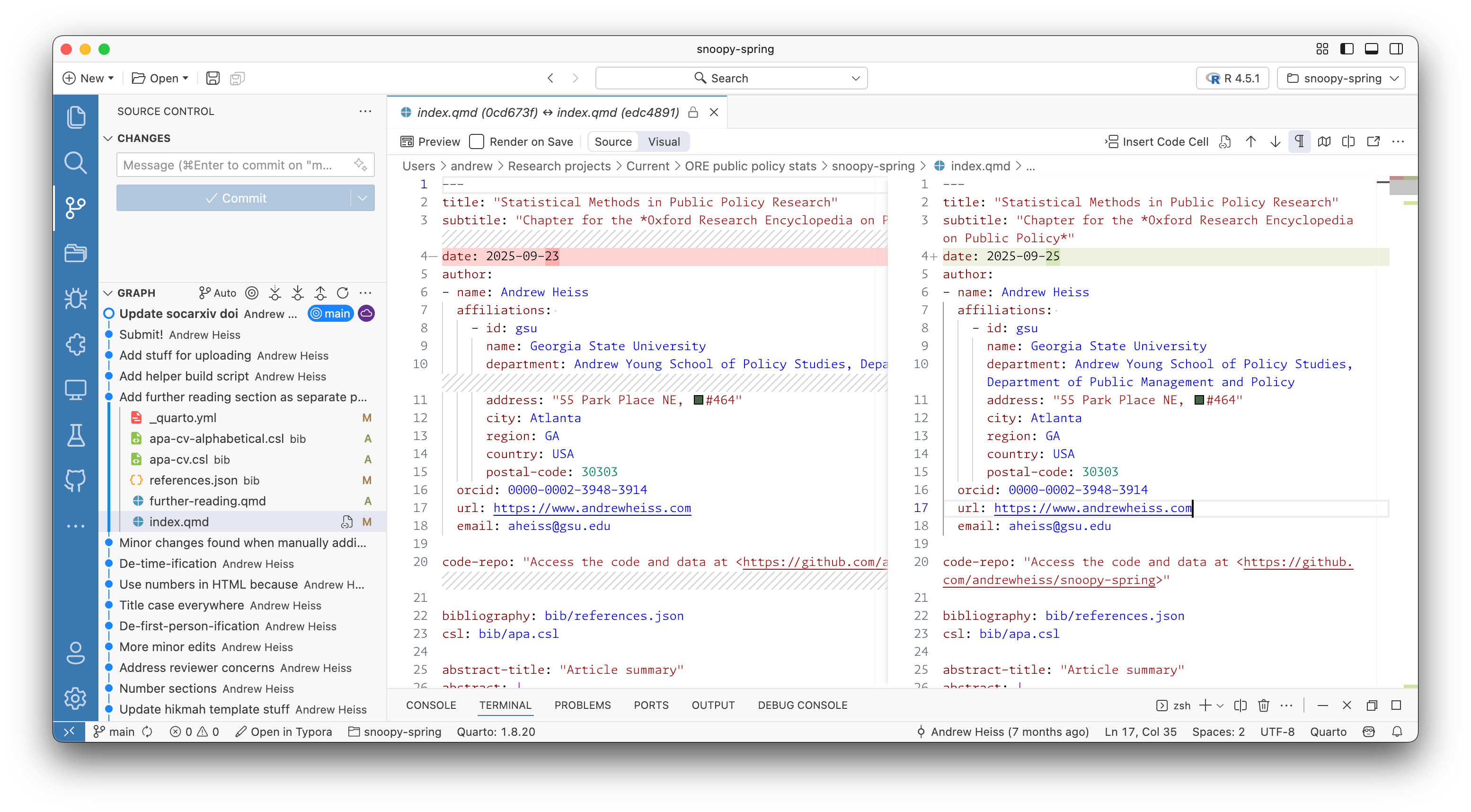Kill the terminal with trash icon
Screen dimensions: 1471x812
pyautogui.click(x=1263, y=705)
